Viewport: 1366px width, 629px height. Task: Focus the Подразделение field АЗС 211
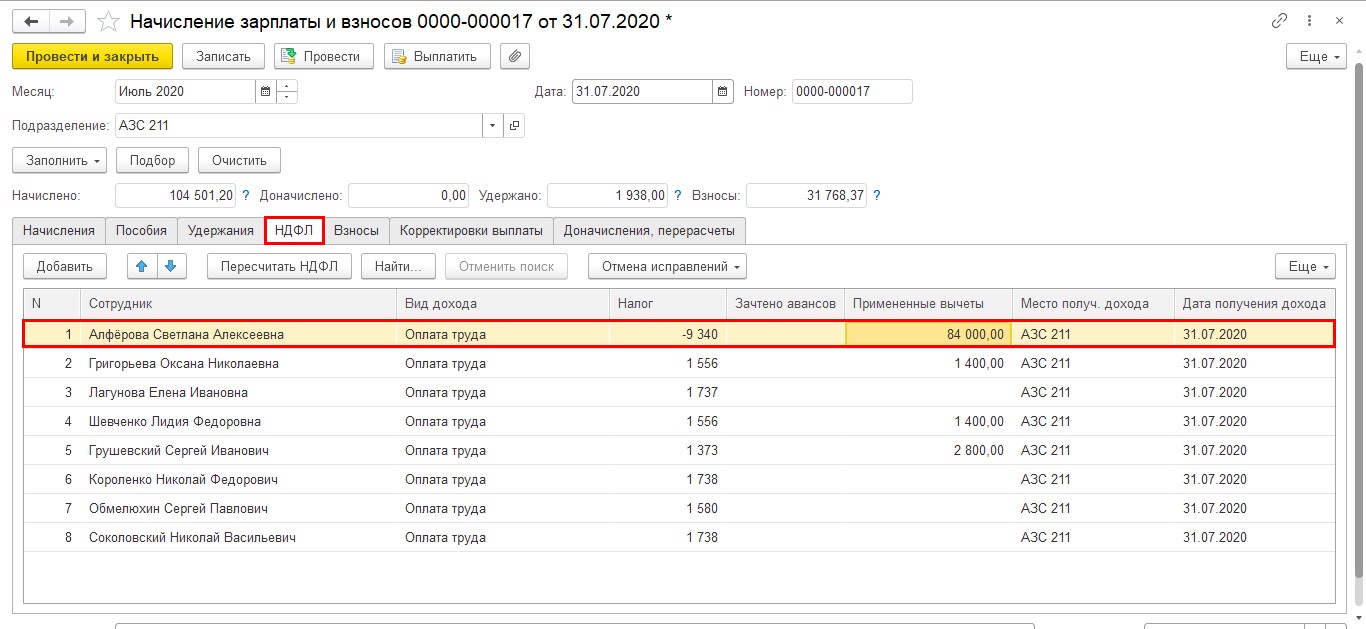coord(299,126)
